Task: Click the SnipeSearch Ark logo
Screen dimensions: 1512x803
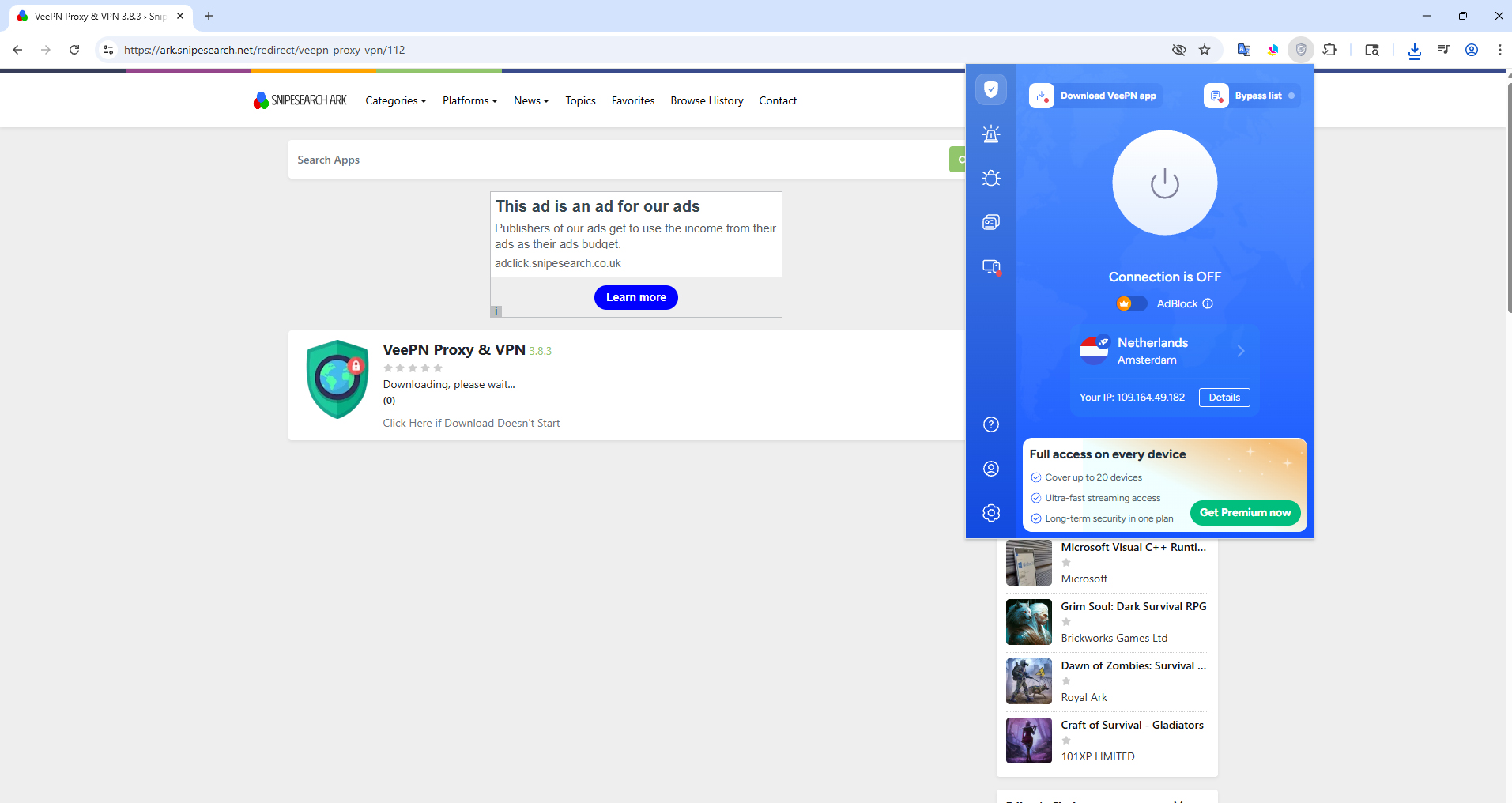Action: (300, 100)
